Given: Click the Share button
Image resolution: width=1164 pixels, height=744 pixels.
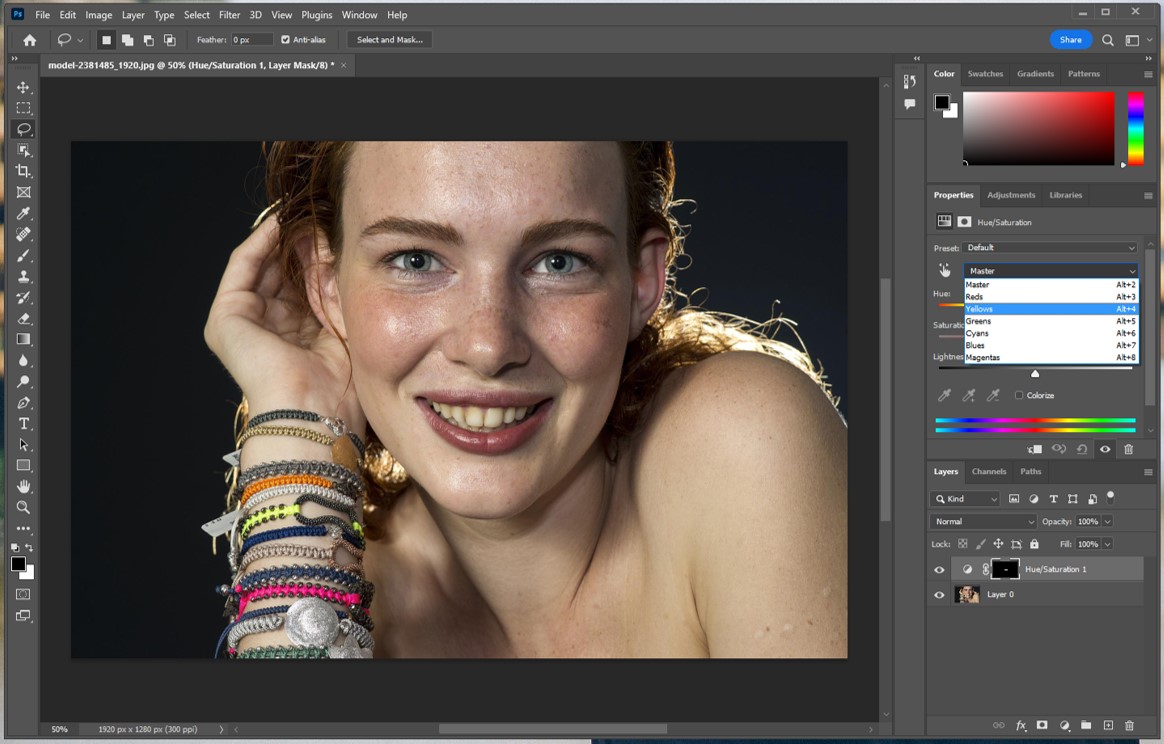Looking at the screenshot, I should tap(1070, 40).
